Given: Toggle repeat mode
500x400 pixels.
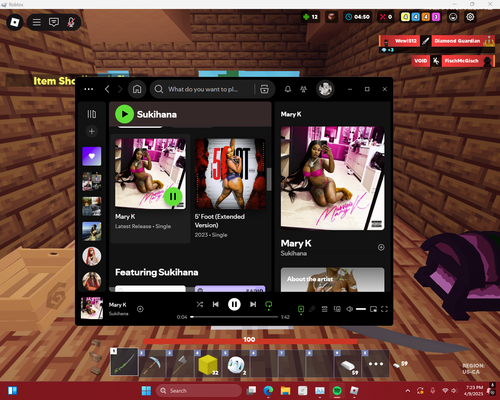Looking at the screenshot, I should [269, 304].
